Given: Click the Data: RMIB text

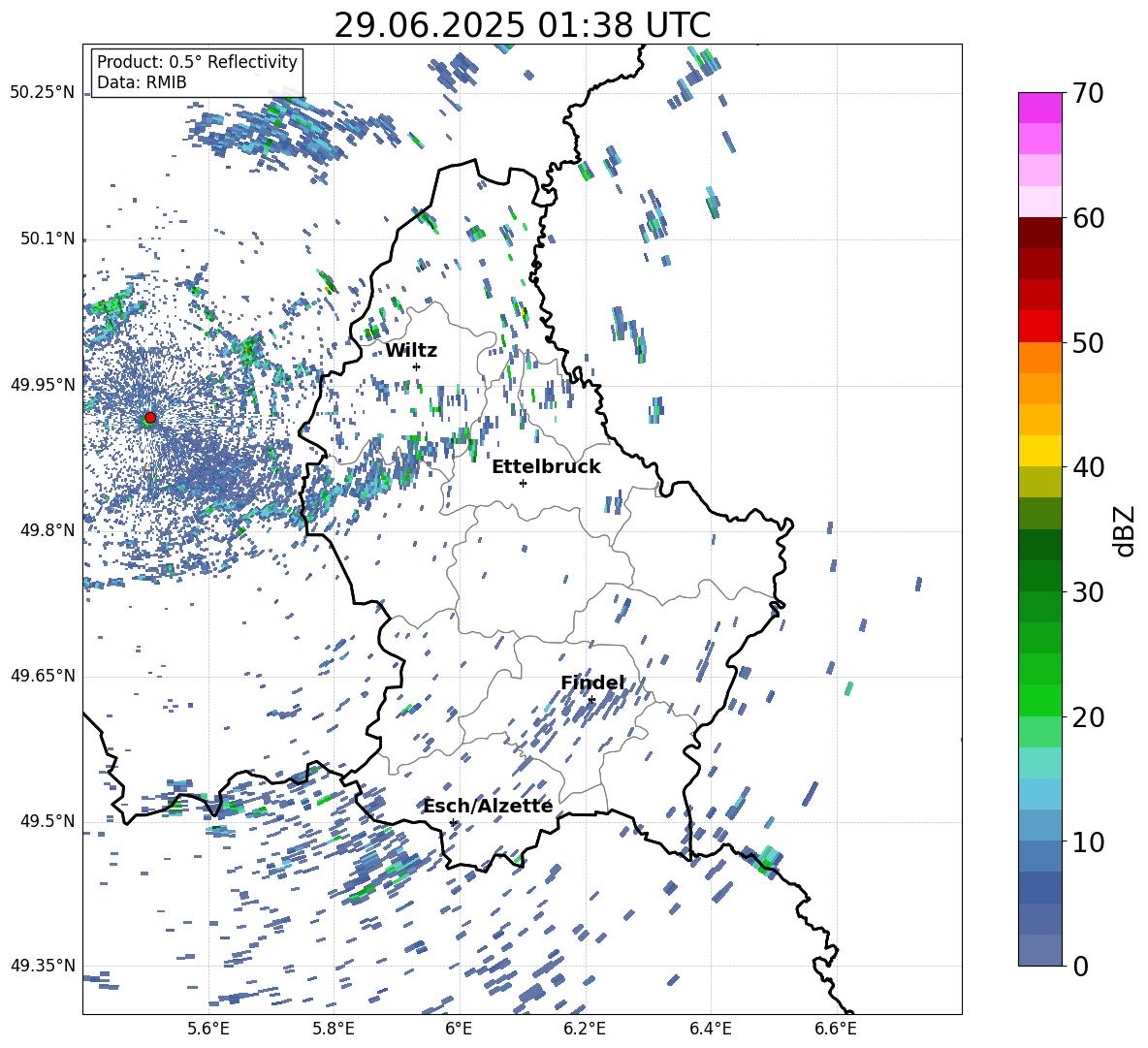Looking at the screenshot, I should pos(142,82).
